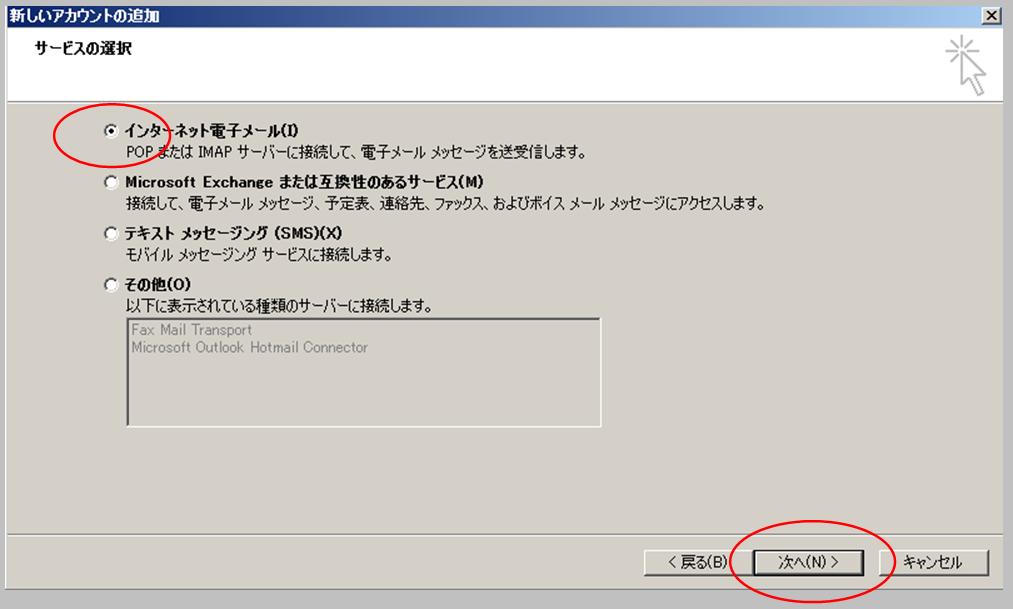Click the Microsoft Exchange または互換性のあるサービス label

[304, 182]
